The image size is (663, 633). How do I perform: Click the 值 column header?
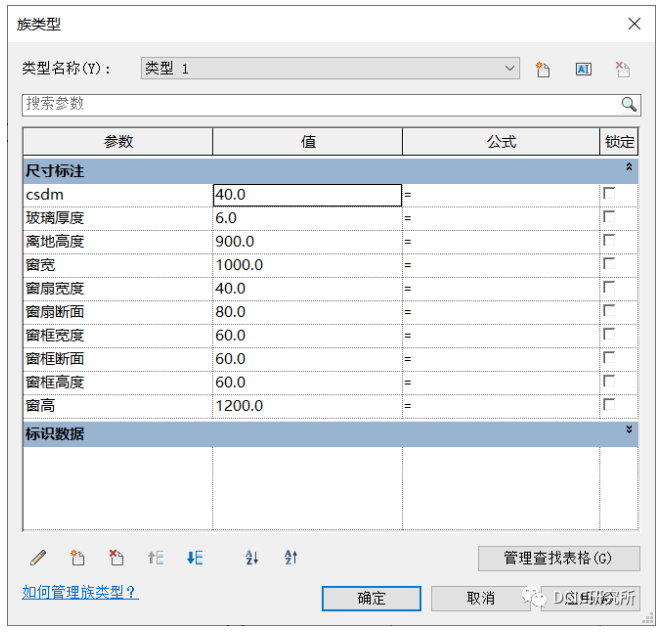point(307,141)
